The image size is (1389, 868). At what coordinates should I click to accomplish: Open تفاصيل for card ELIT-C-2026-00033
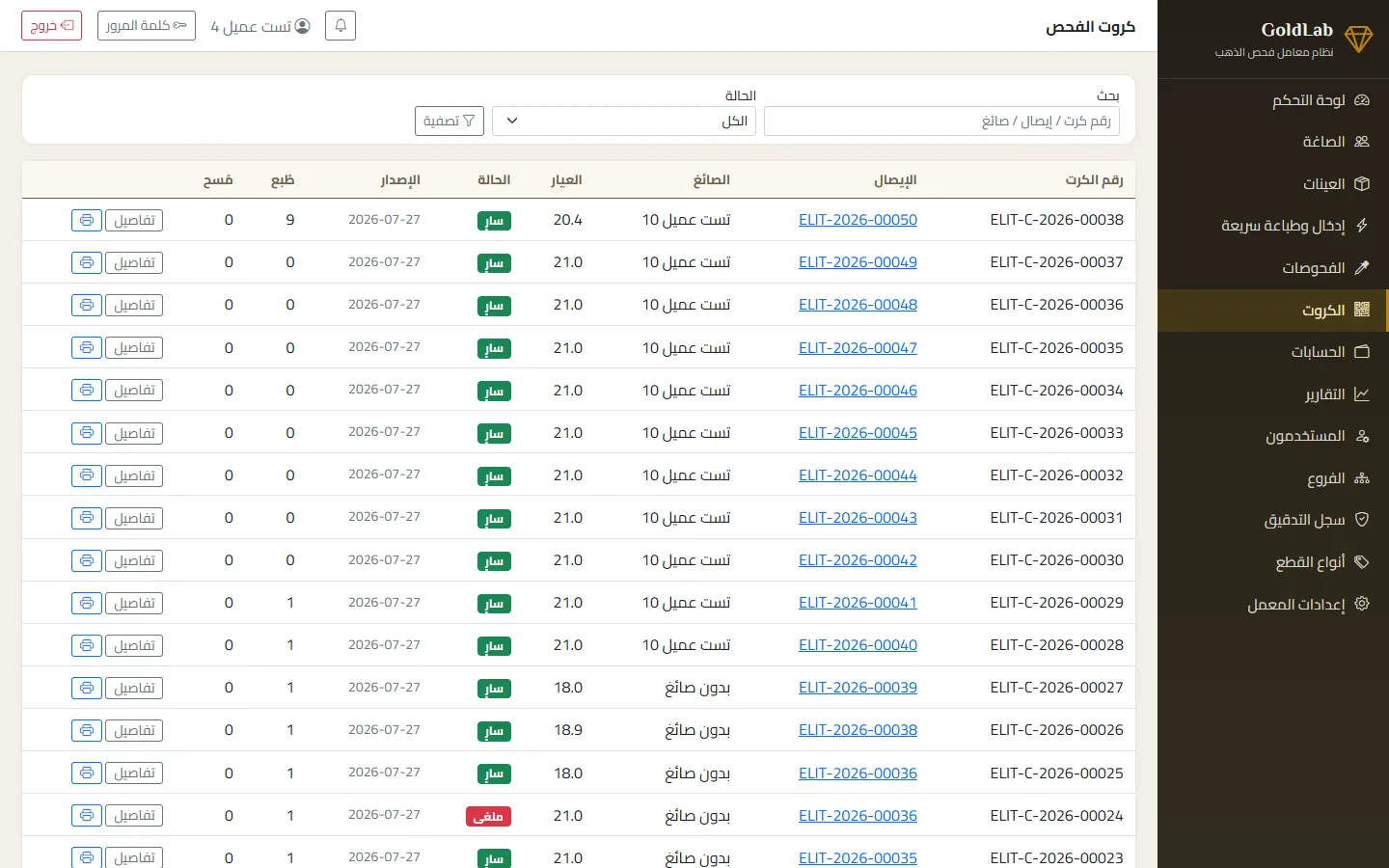tap(134, 433)
